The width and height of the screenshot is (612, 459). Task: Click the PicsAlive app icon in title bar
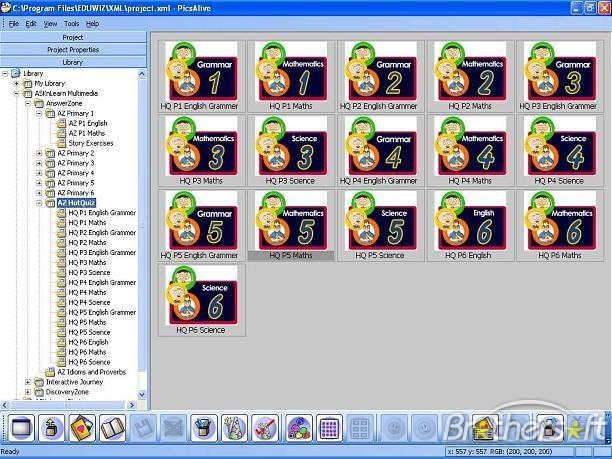point(6,7)
